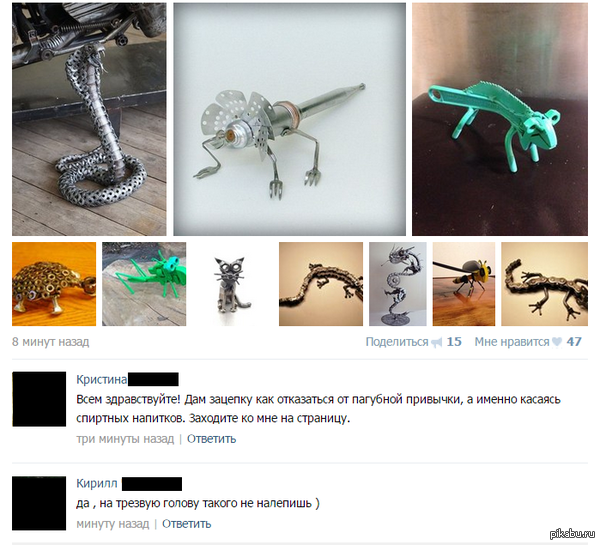This screenshot has height=545, width=600.
Task: Click Ответить under Кристина's comment
Action: pyautogui.click(x=211, y=439)
